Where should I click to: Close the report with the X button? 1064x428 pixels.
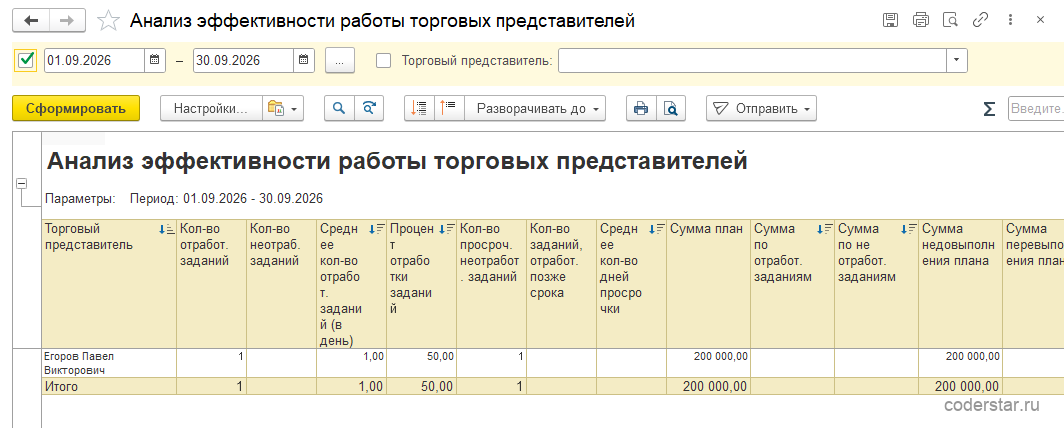tap(1040, 20)
